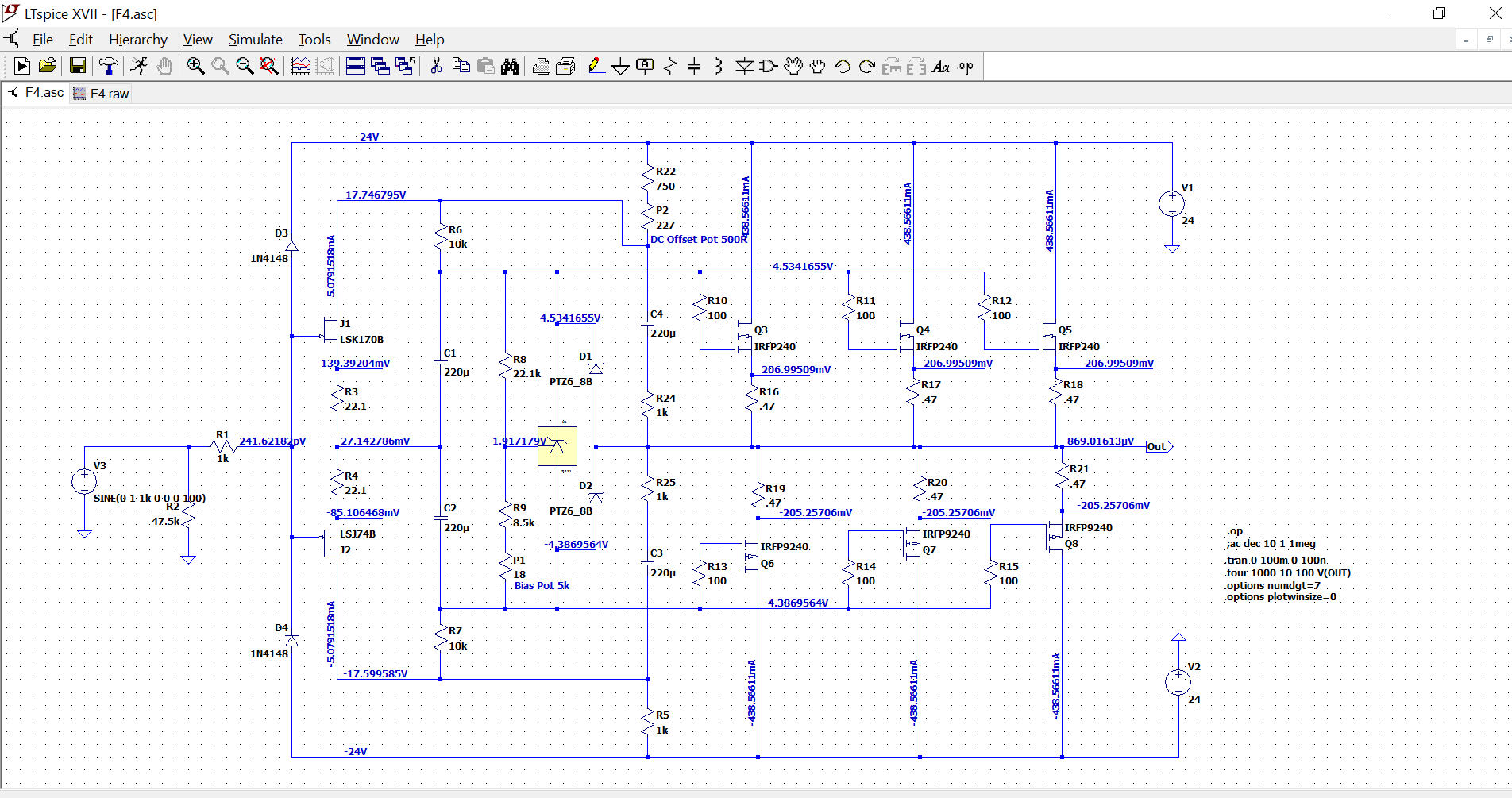Screen dimensions: 1512x798
Task: Select the Label Net tool
Action: tap(646, 67)
